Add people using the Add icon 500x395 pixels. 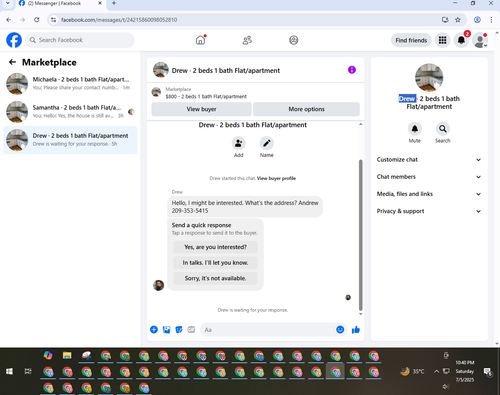point(238,143)
